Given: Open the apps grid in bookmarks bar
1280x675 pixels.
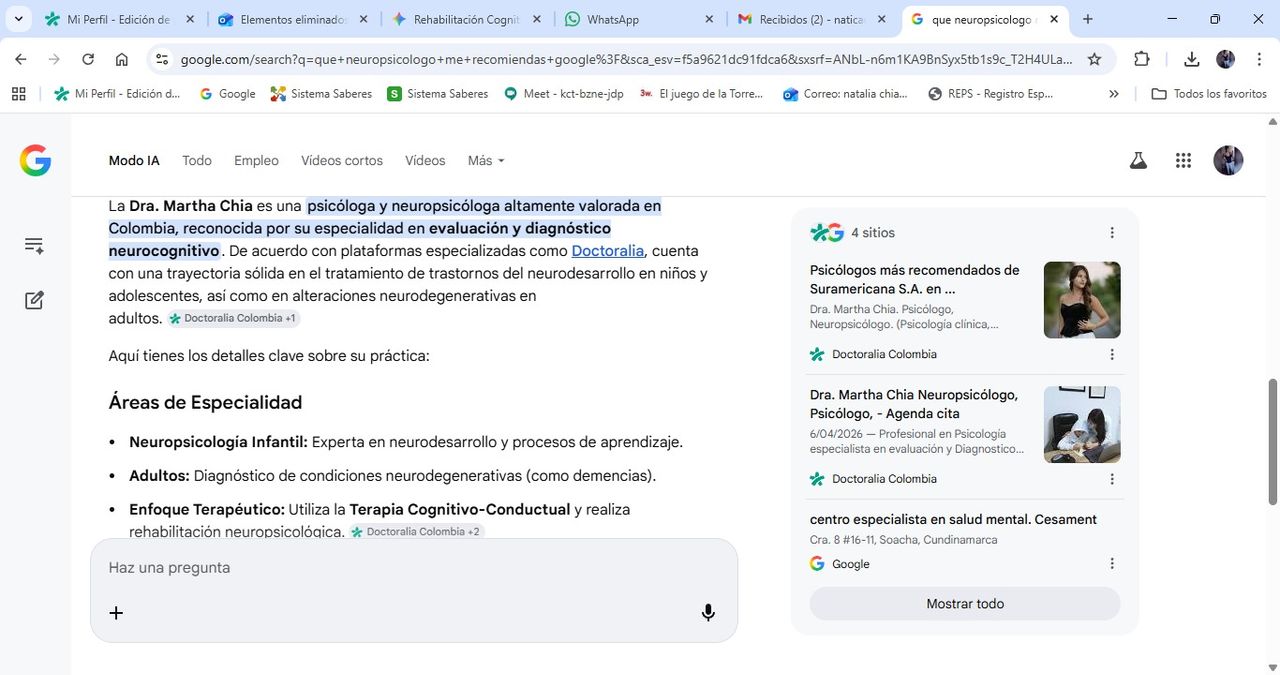Looking at the screenshot, I should pos(18,94).
